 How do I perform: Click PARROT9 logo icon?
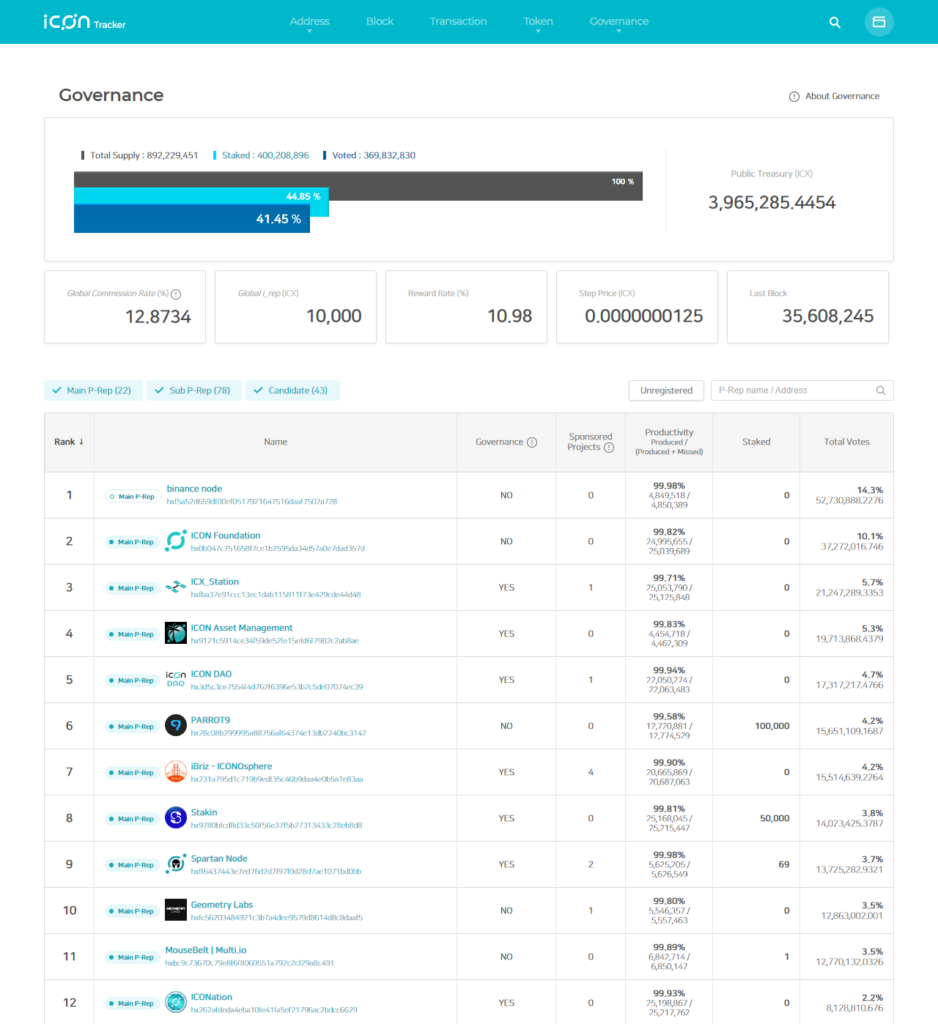click(x=176, y=725)
